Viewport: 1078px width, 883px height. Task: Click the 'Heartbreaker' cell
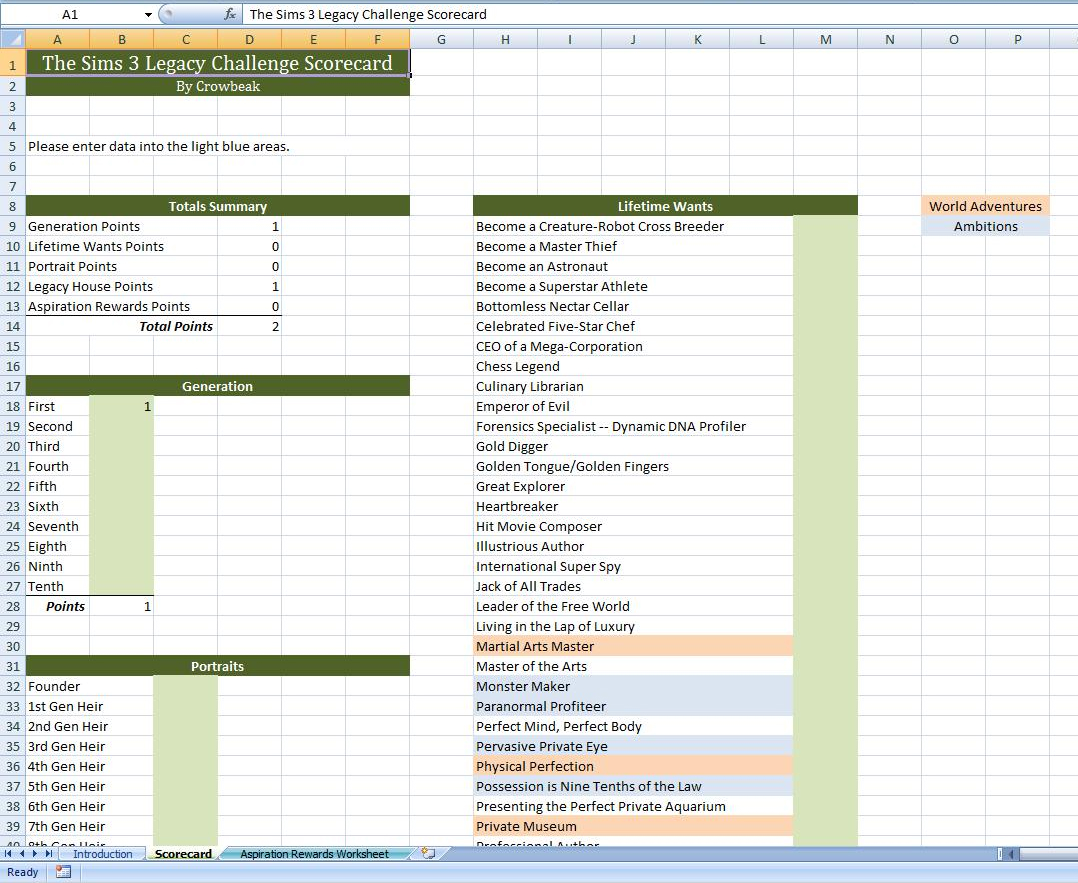click(x=633, y=506)
